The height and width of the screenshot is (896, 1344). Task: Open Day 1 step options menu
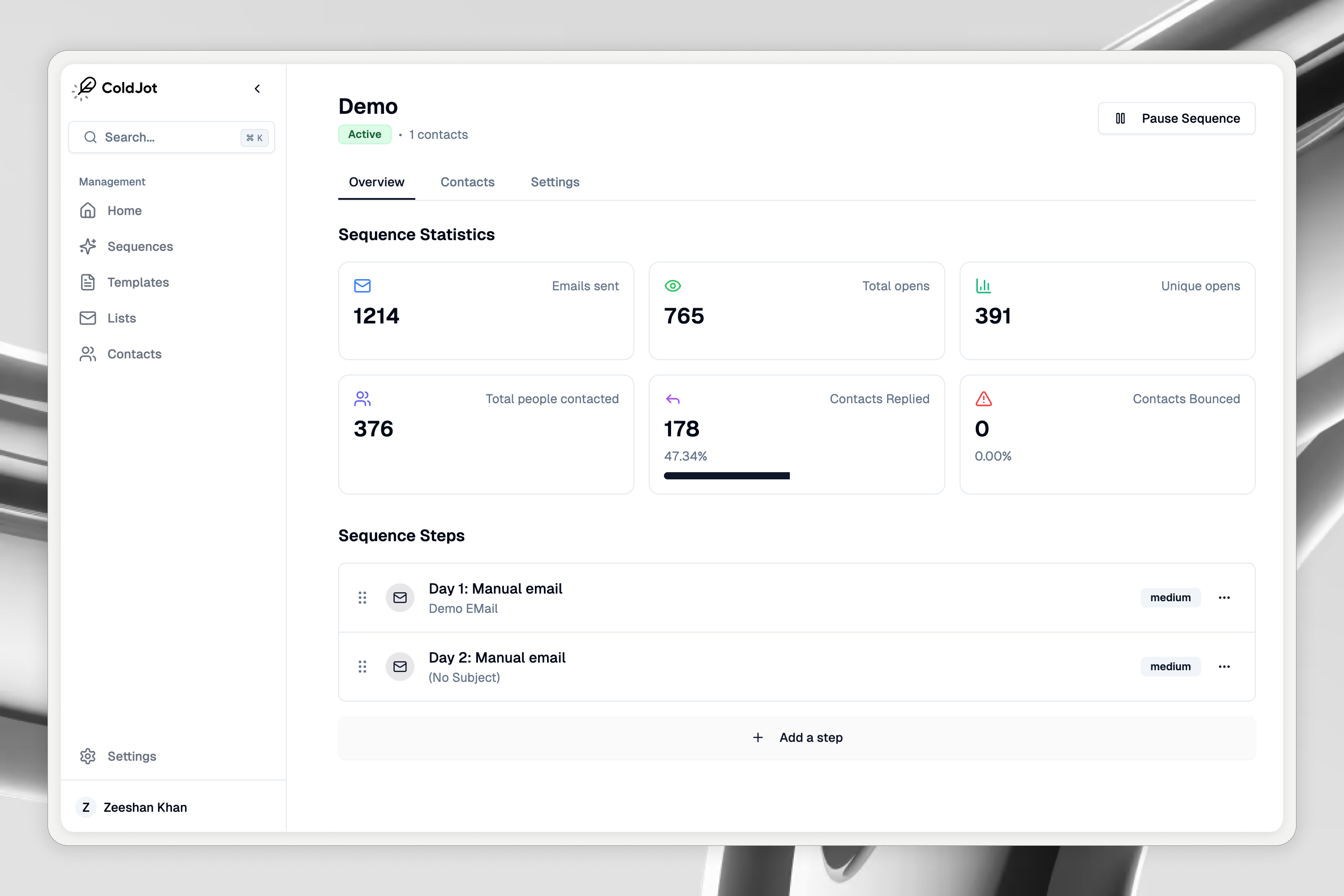coord(1224,598)
